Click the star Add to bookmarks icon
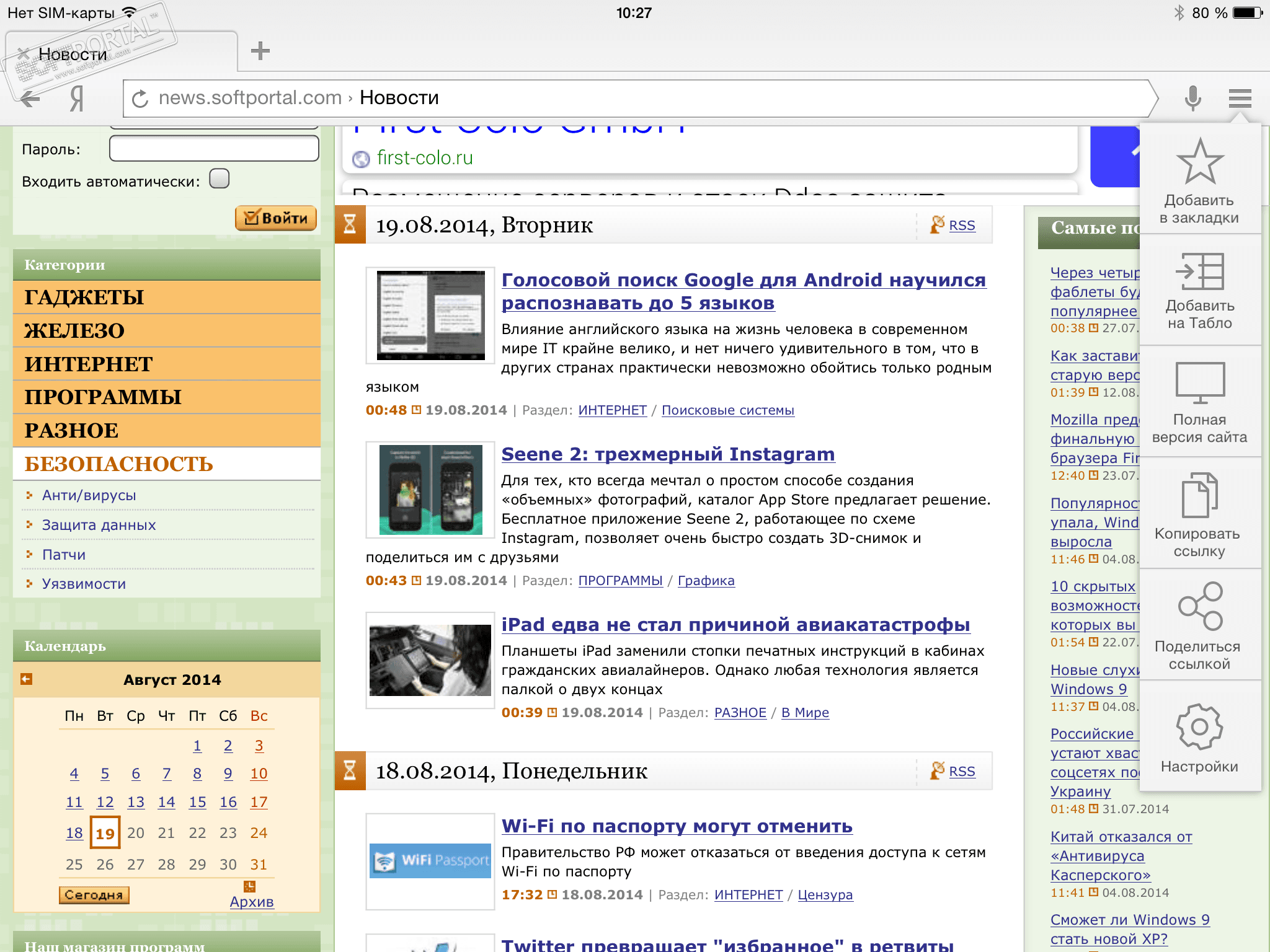 click(x=1199, y=162)
